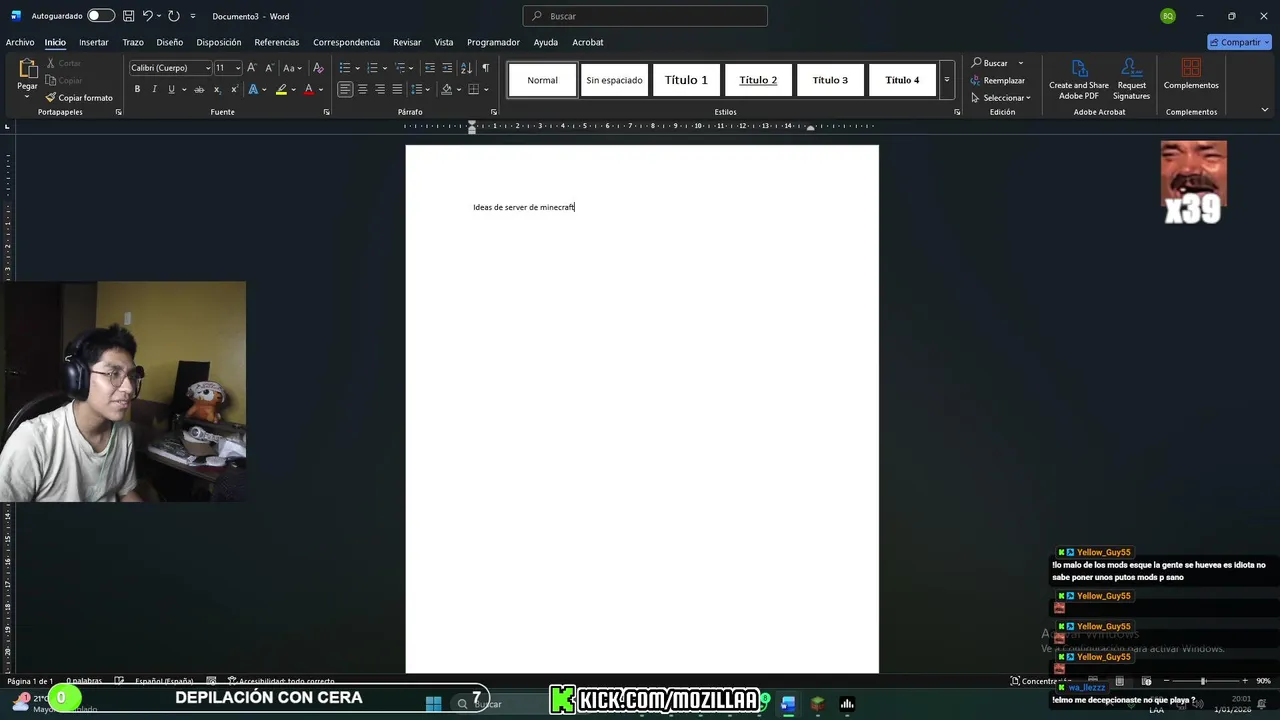
Task: Apply the Normal style
Action: (543, 80)
